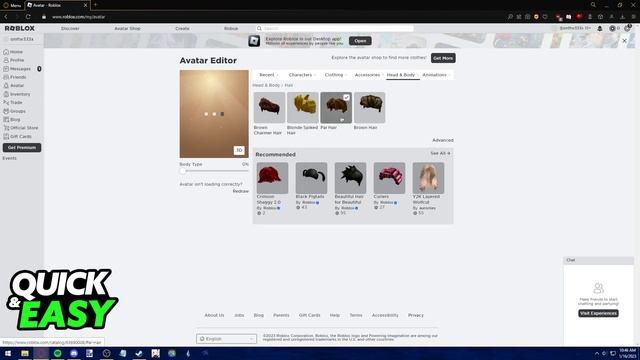This screenshot has height=360, width=640.
Task: Toggle the 3D avatar view button
Action: click(x=239, y=150)
